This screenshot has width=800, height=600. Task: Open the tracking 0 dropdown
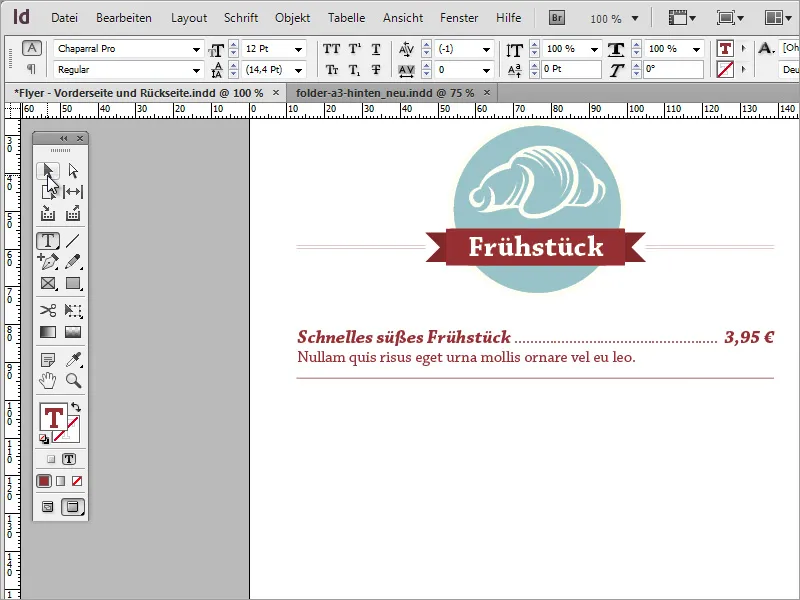click(x=486, y=70)
